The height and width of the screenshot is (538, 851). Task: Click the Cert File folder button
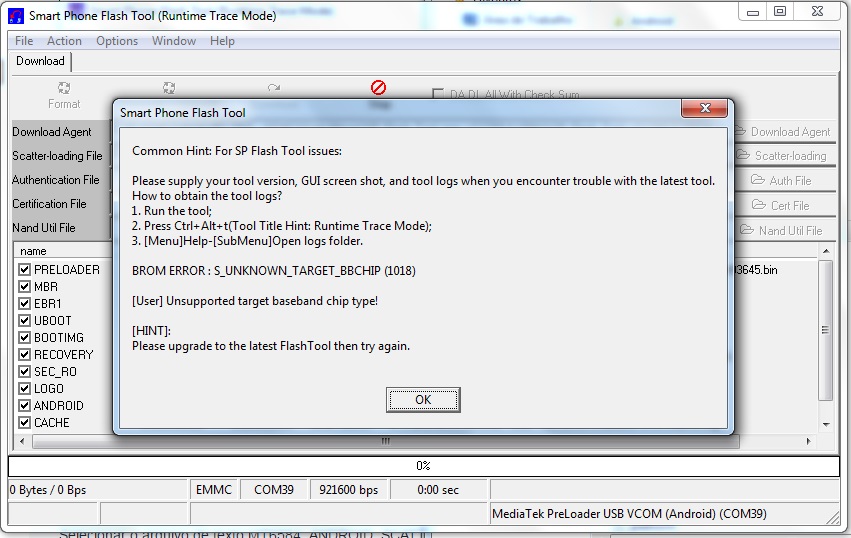[x=784, y=205]
